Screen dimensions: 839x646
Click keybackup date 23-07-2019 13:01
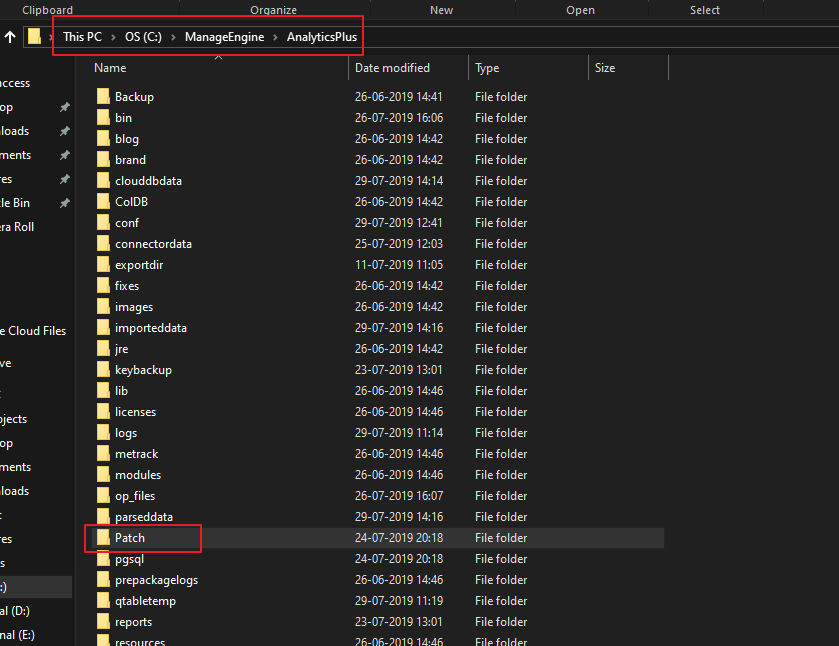399,369
